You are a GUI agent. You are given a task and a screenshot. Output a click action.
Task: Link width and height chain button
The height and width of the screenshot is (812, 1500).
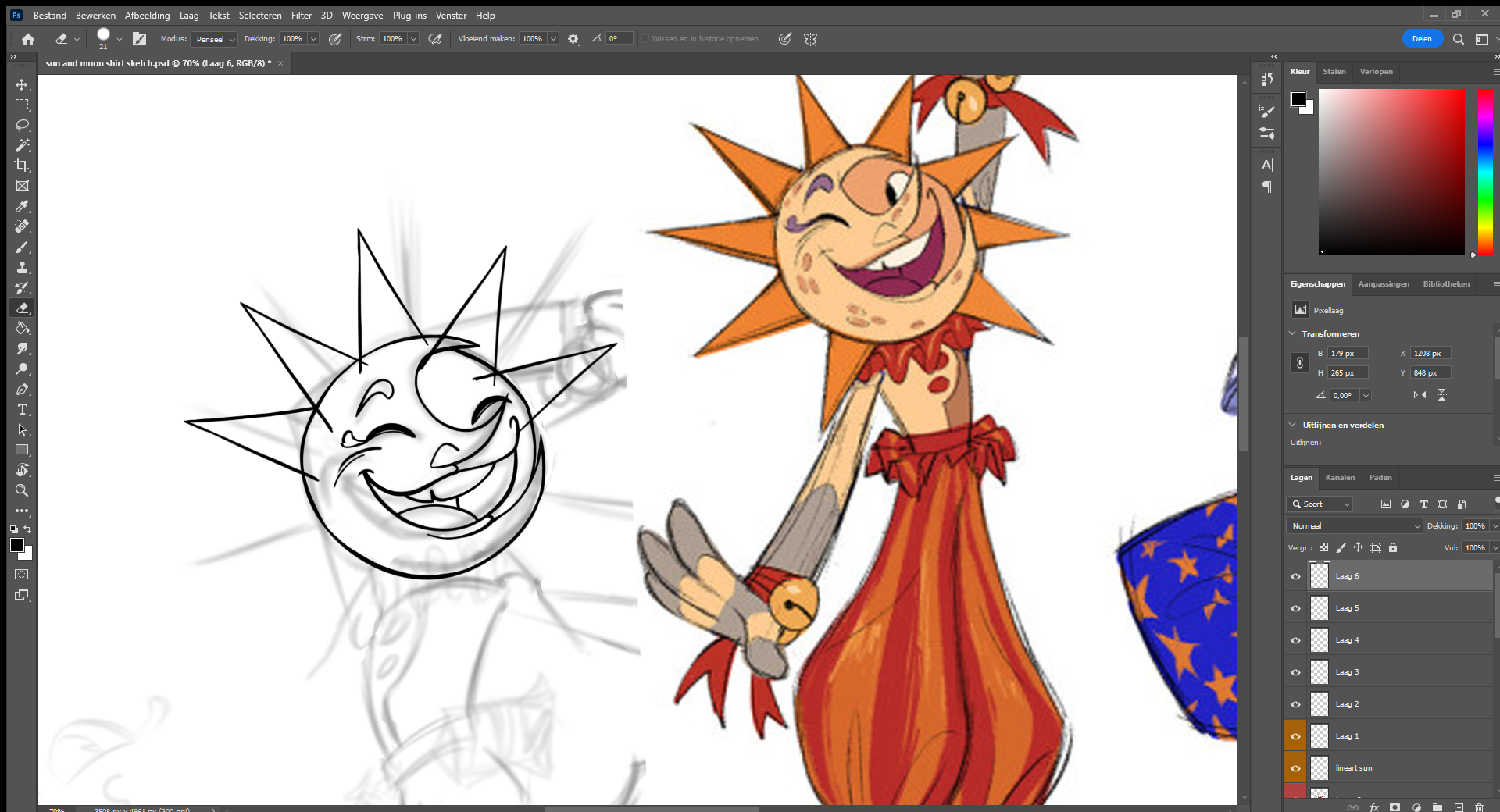click(1300, 363)
